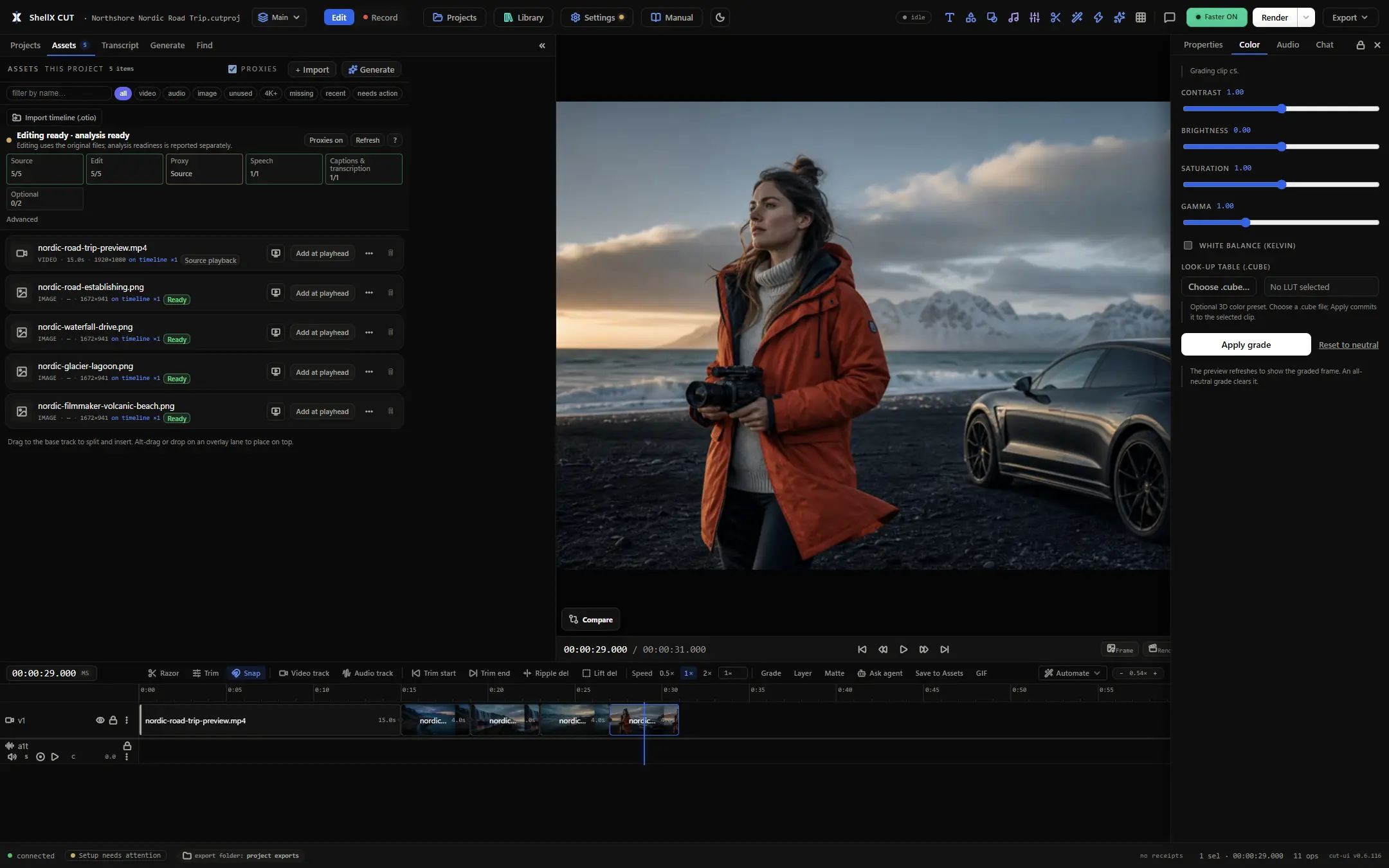The height and width of the screenshot is (868, 1389).
Task: Lock the properties panel
Action: click(x=1360, y=45)
